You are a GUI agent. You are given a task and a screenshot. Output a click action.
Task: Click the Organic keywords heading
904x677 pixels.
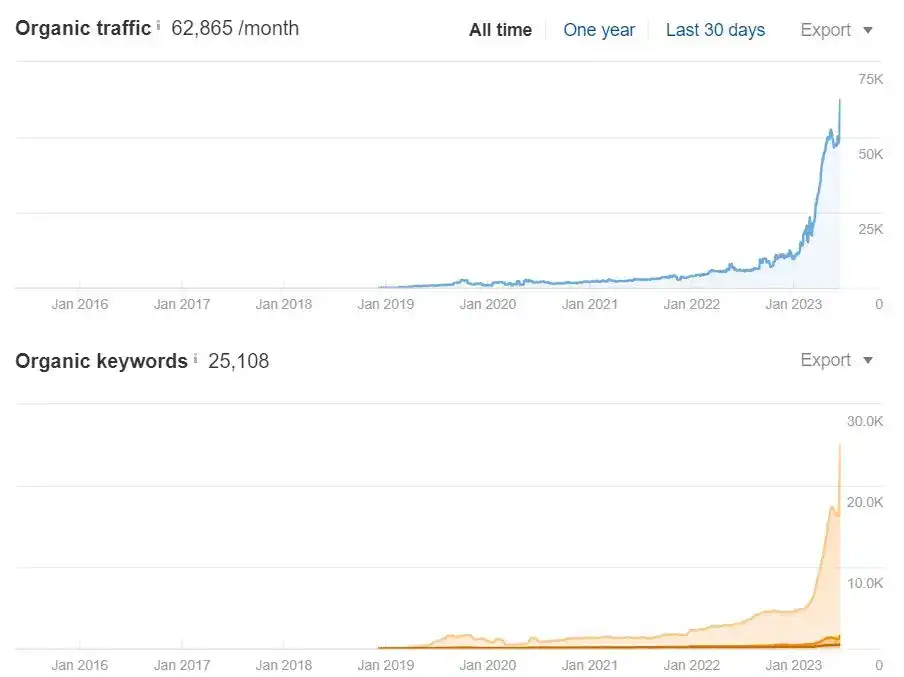[x=101, y=361]
